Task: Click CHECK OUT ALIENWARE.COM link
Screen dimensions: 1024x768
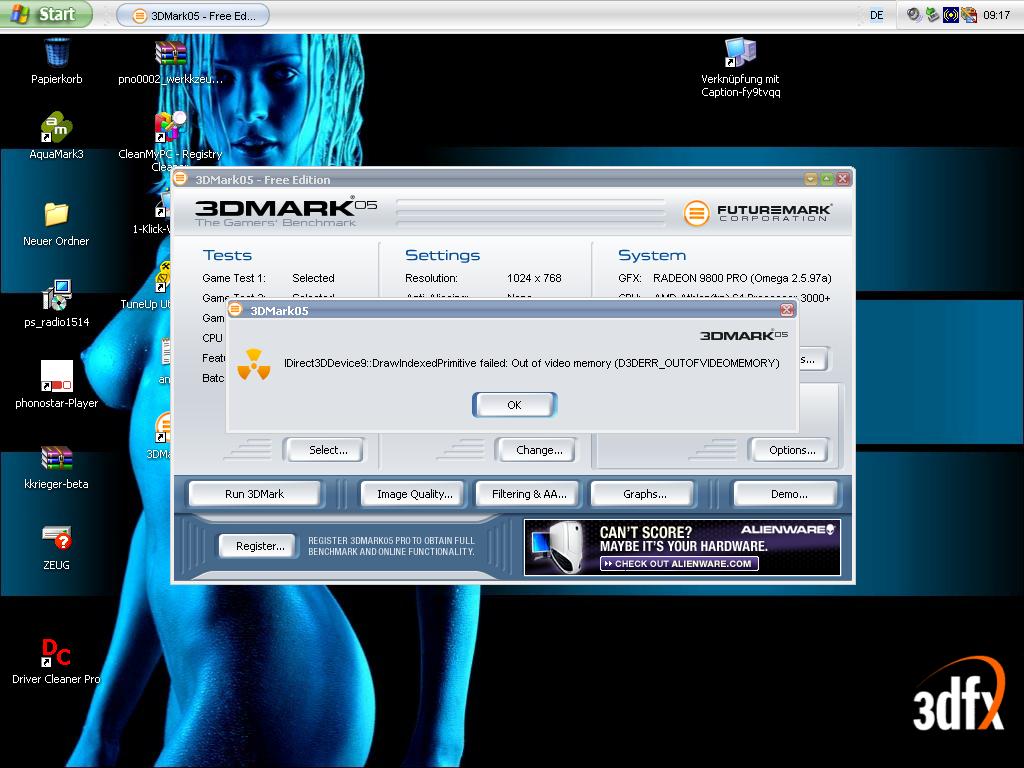Action: tap(679, 564)
